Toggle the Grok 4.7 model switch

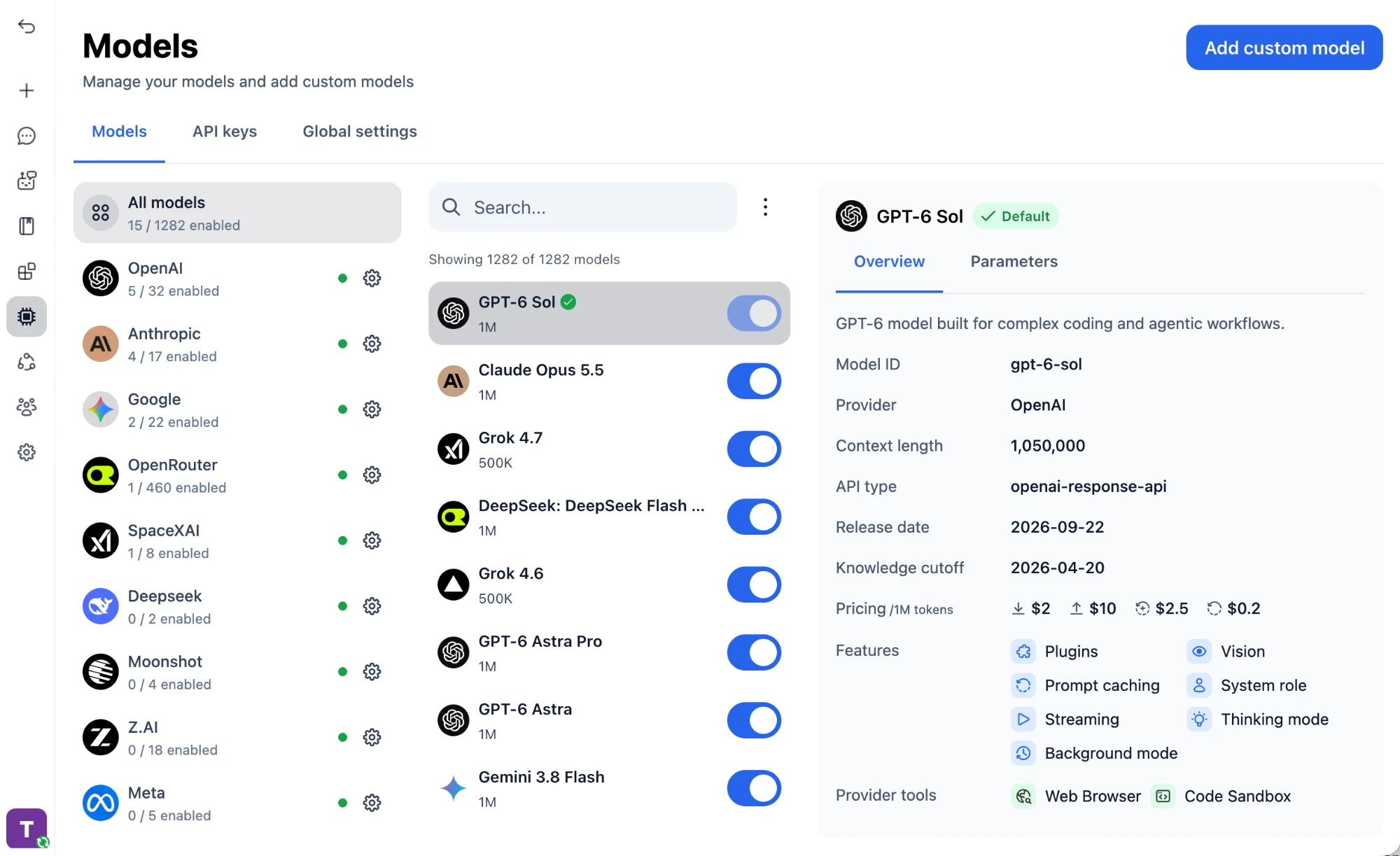click(754, 449)
